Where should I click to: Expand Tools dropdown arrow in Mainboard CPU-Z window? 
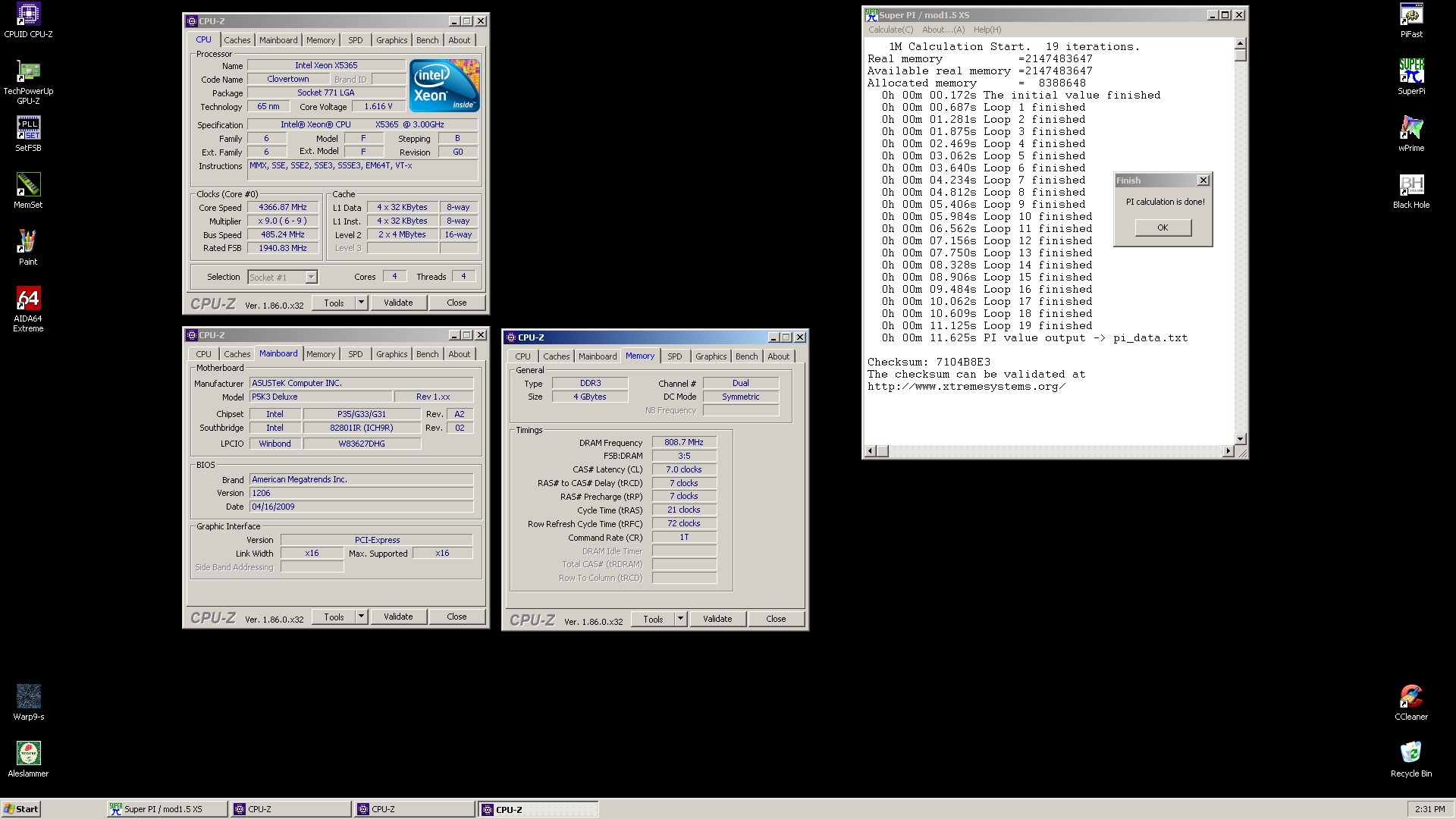coord(362,617)
